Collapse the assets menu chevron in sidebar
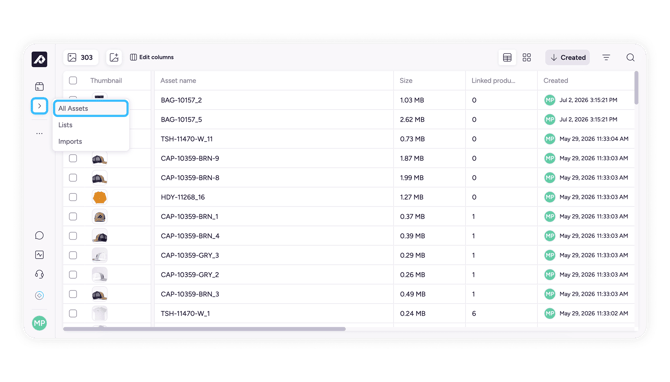Viewport: 670px width, 382px height. pyautogui.click(x=39, y=106)
